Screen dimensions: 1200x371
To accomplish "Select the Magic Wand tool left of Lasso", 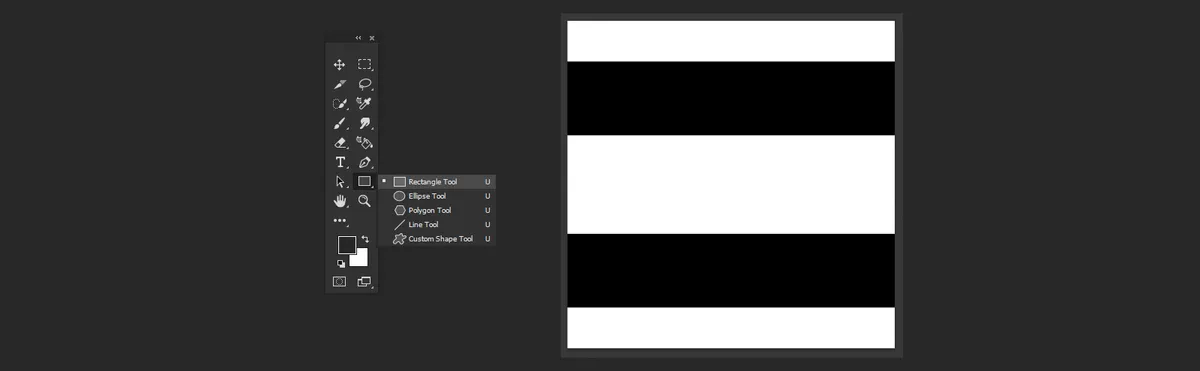I will coord(340,84).
